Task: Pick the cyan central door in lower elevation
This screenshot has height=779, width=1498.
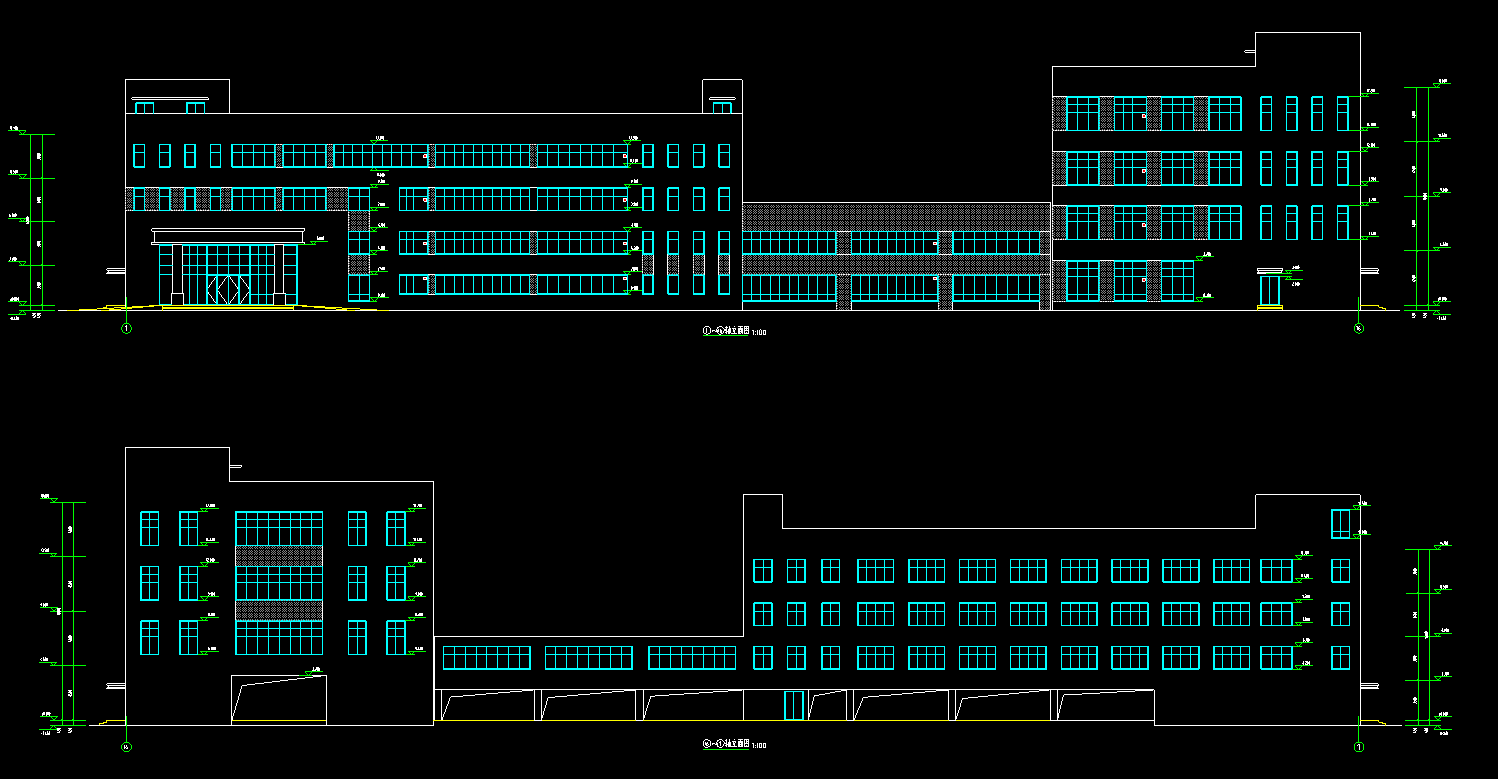Action: (793, 705)
